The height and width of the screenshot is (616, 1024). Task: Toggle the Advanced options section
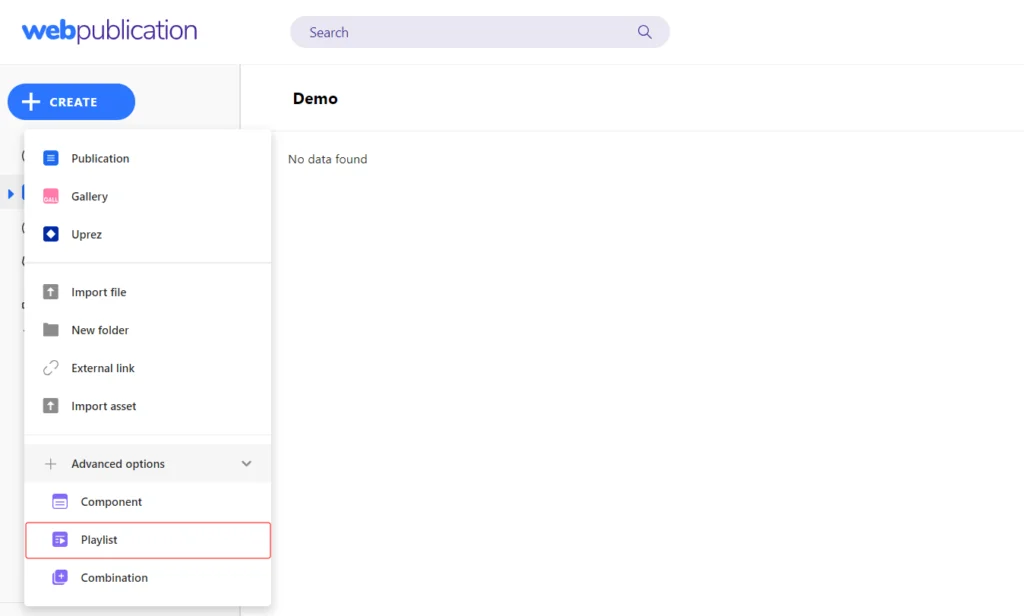(148, 464)
